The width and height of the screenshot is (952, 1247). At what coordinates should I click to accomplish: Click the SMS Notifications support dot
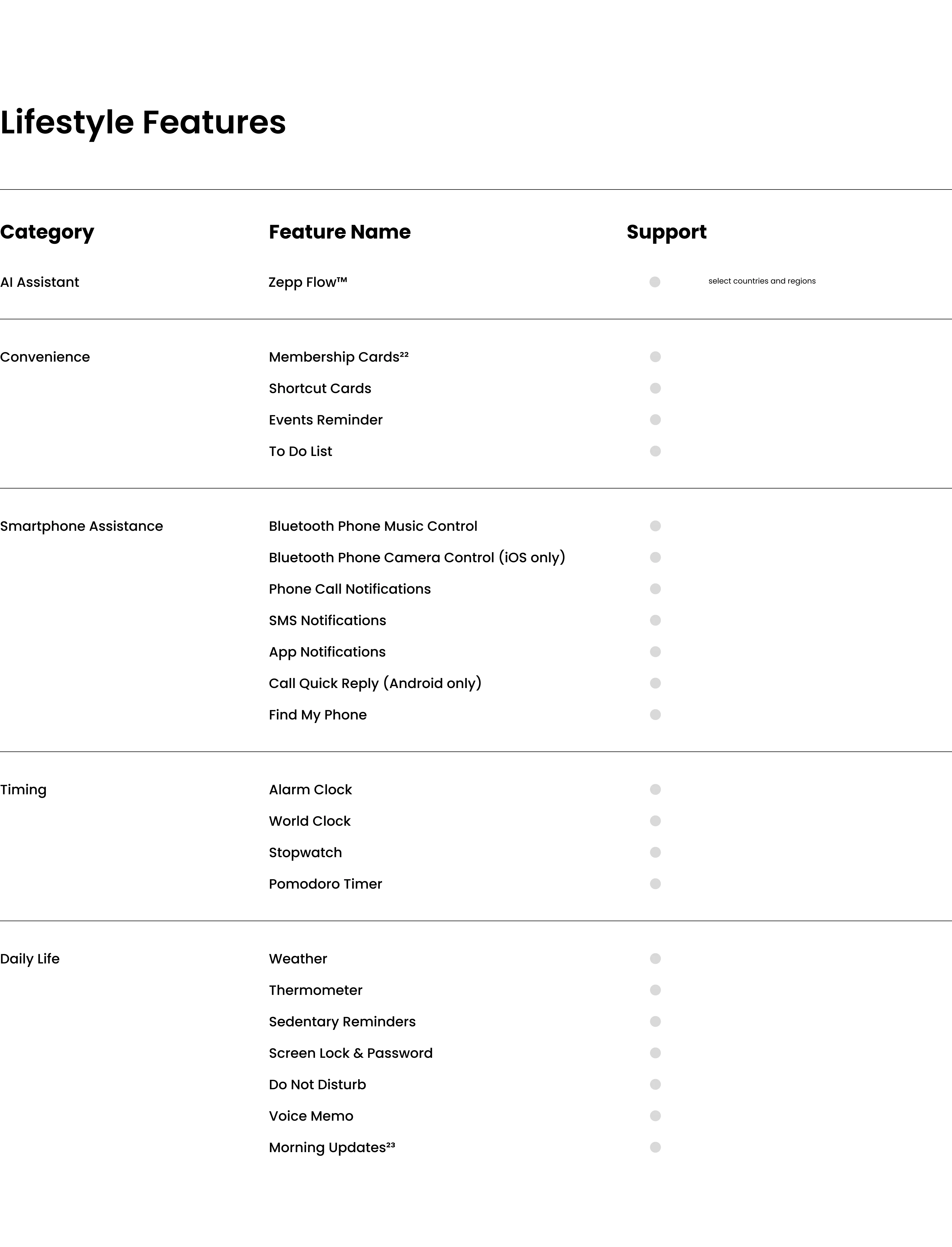coord(655,621)
